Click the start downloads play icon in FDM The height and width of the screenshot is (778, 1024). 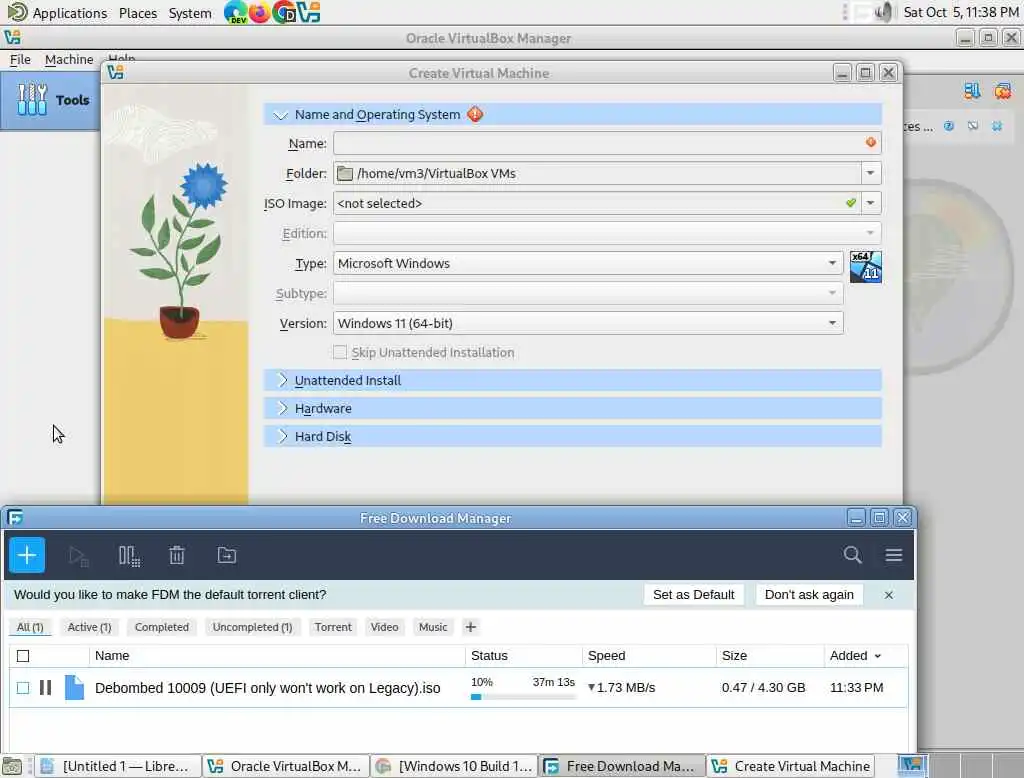pyautogui.click(x=78, y=556)
